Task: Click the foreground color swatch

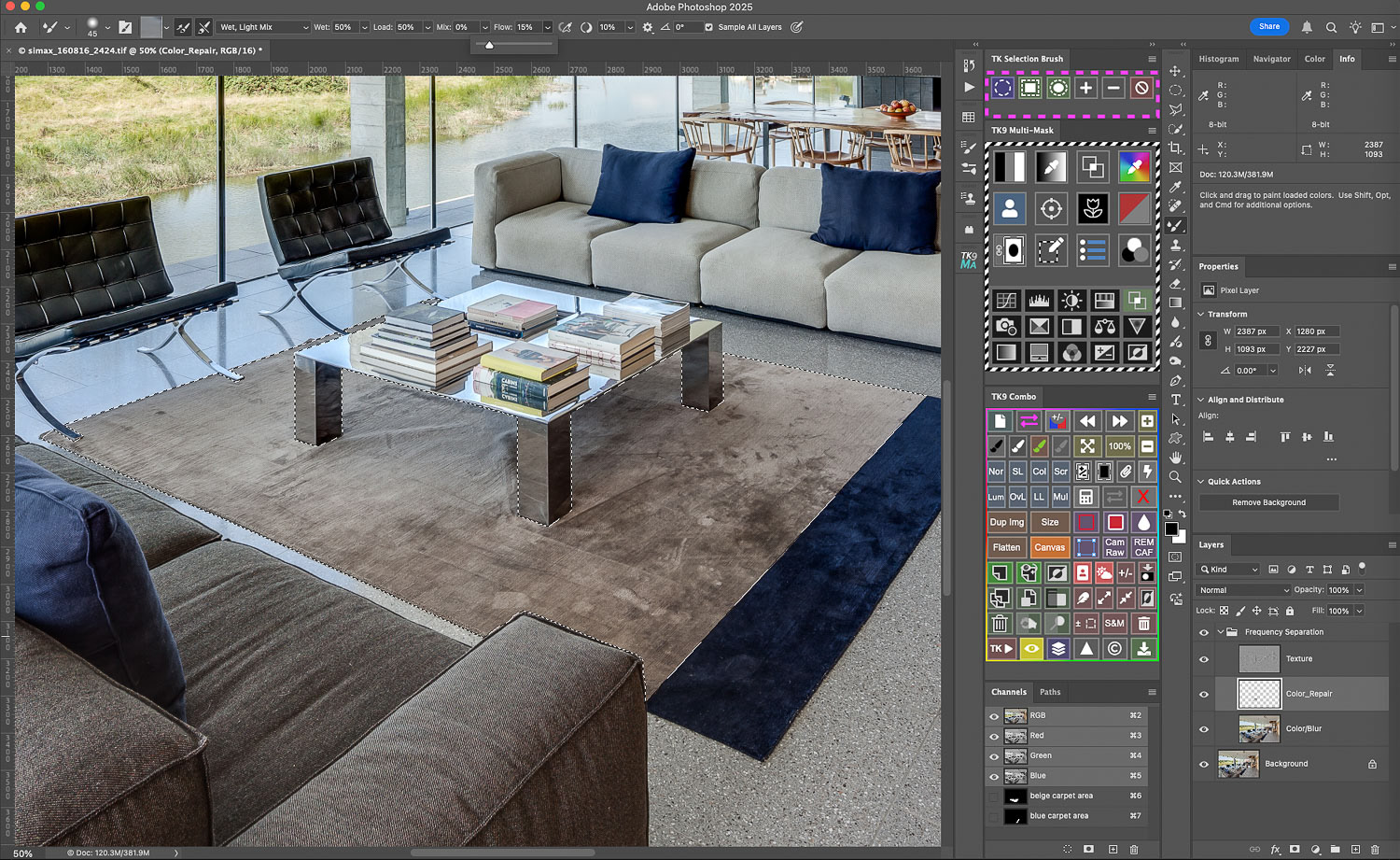Action: (1170, 529)
